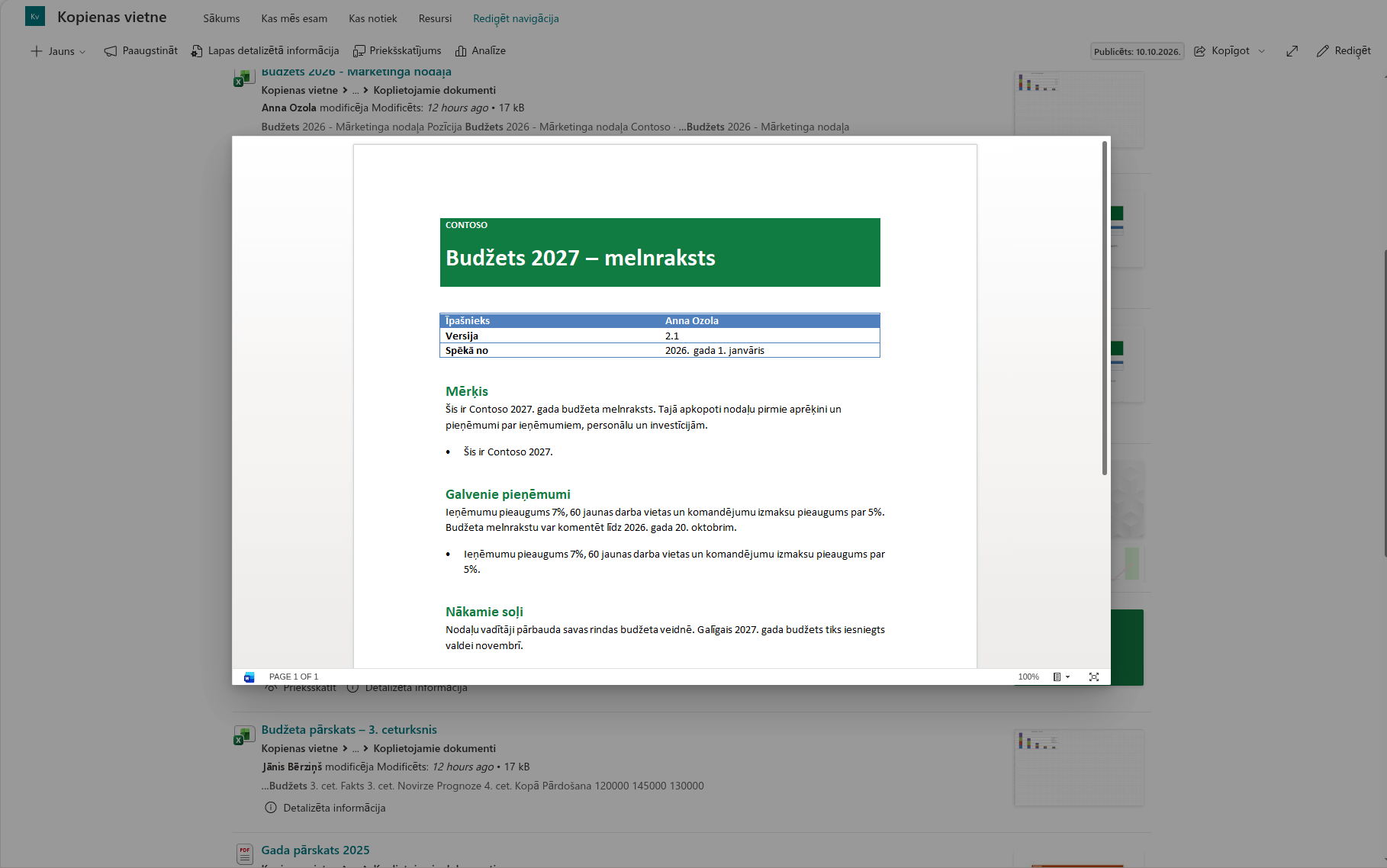This screenshot has width=1387, height=868.
Task: Click the 100% zoom level indicator
Action: click(1028, 677)
